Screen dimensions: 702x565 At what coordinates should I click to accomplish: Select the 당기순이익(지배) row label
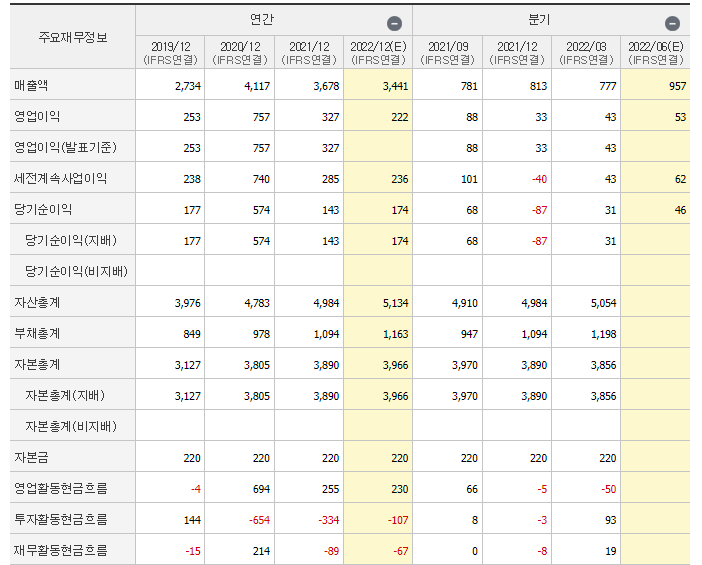pos(71,240)
